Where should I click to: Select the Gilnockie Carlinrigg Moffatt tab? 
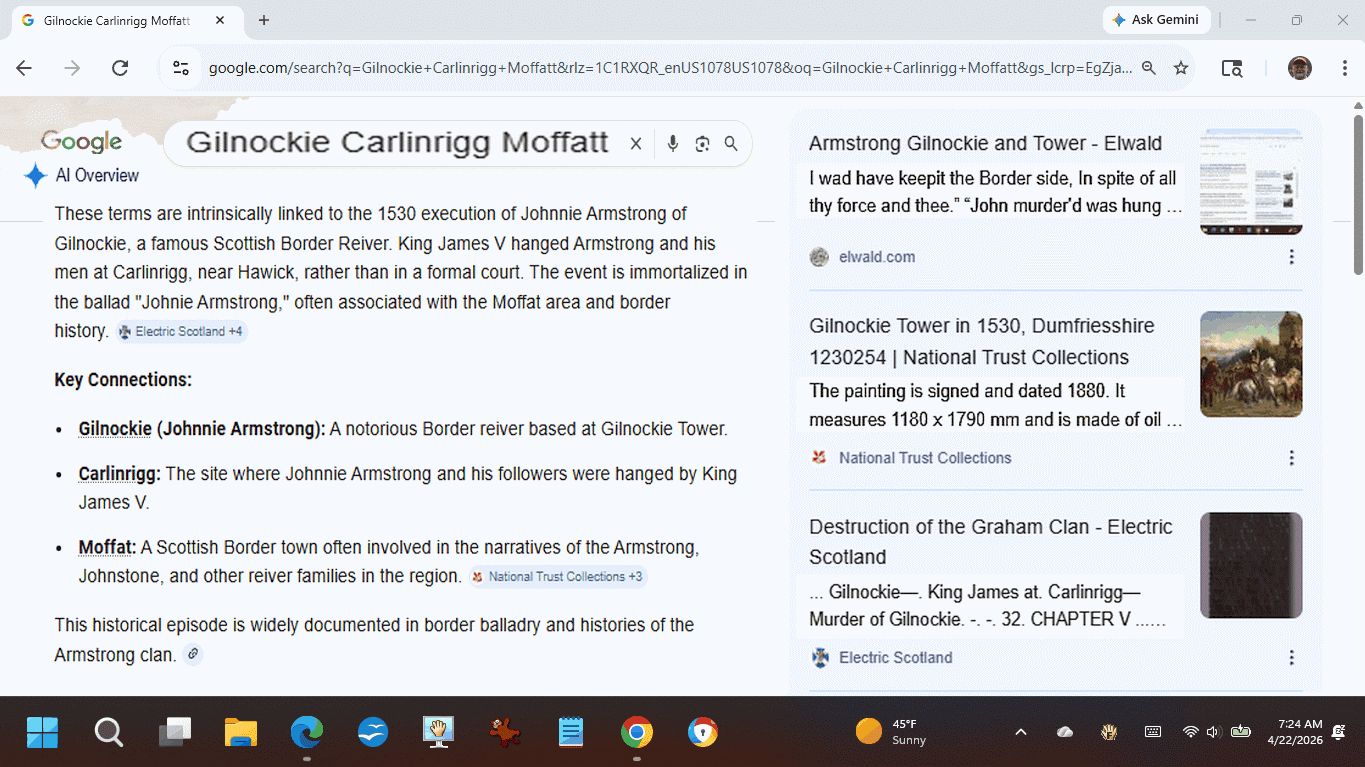pos(115,20)
